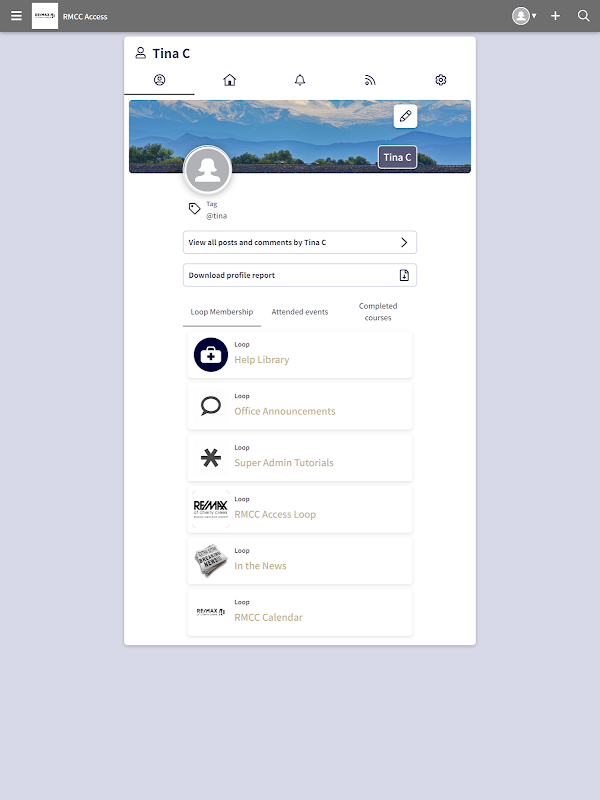
Task: Click the plus create icon
Action: pos(555,16)
